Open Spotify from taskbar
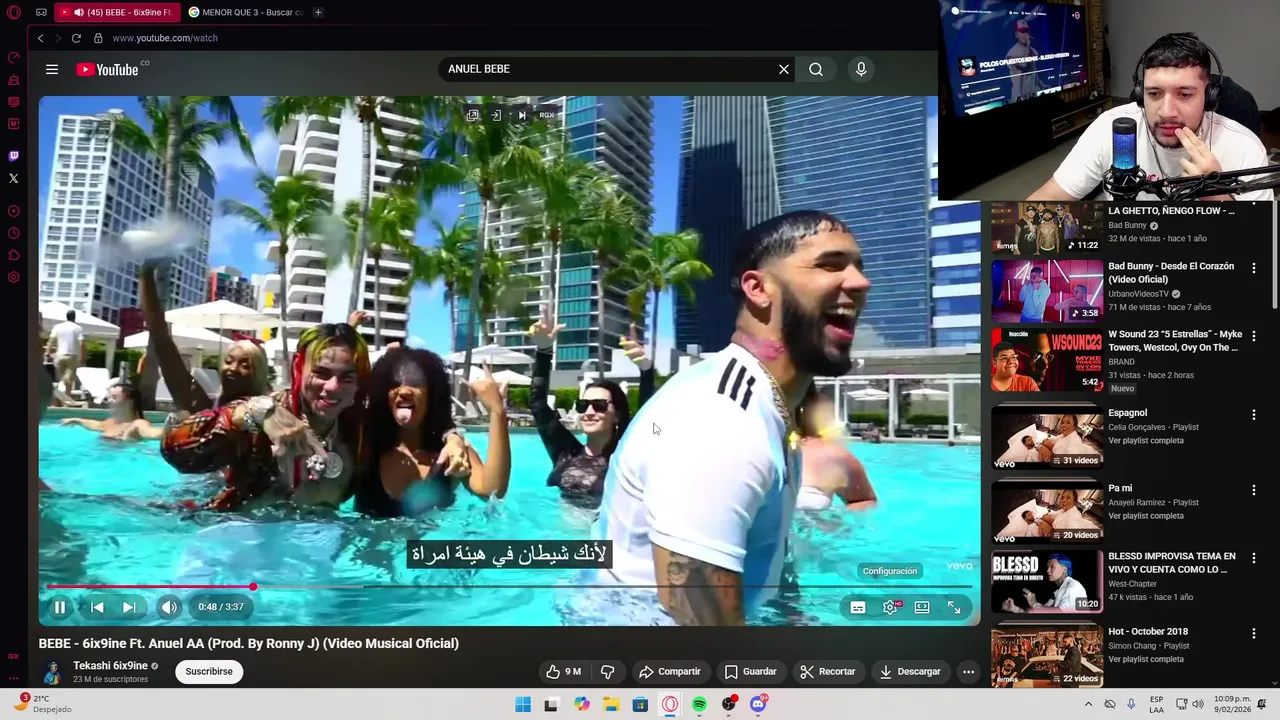1280x720 pixels. [x=699, y=704]
